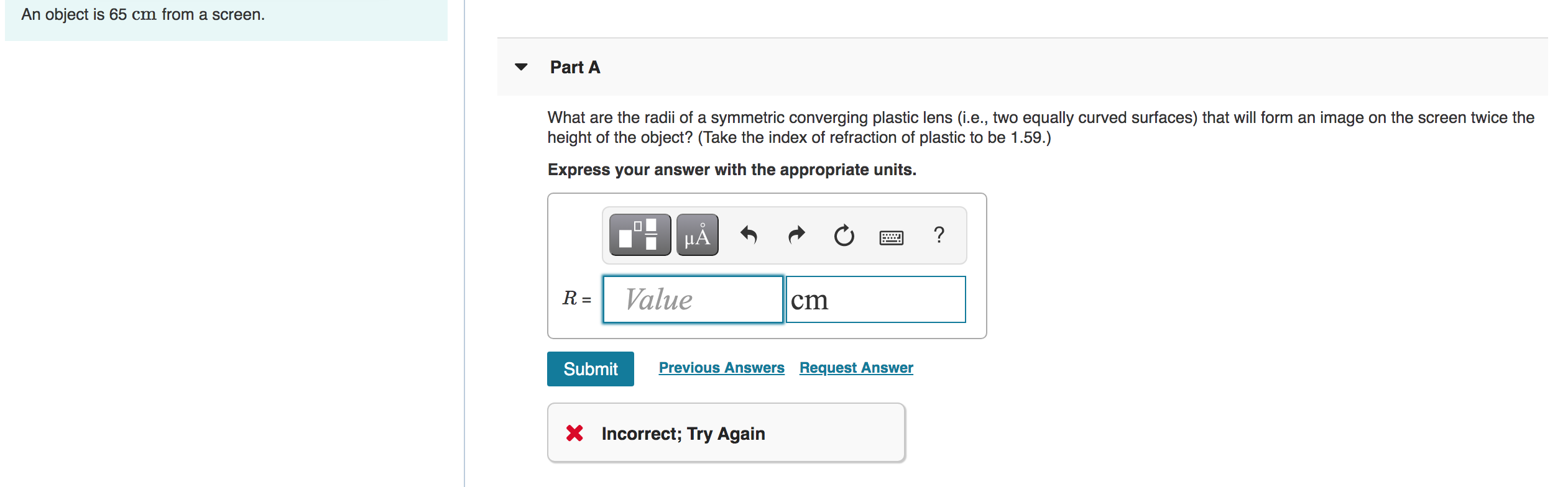
Task: Click the Part A header label
Action: point(575,67)
